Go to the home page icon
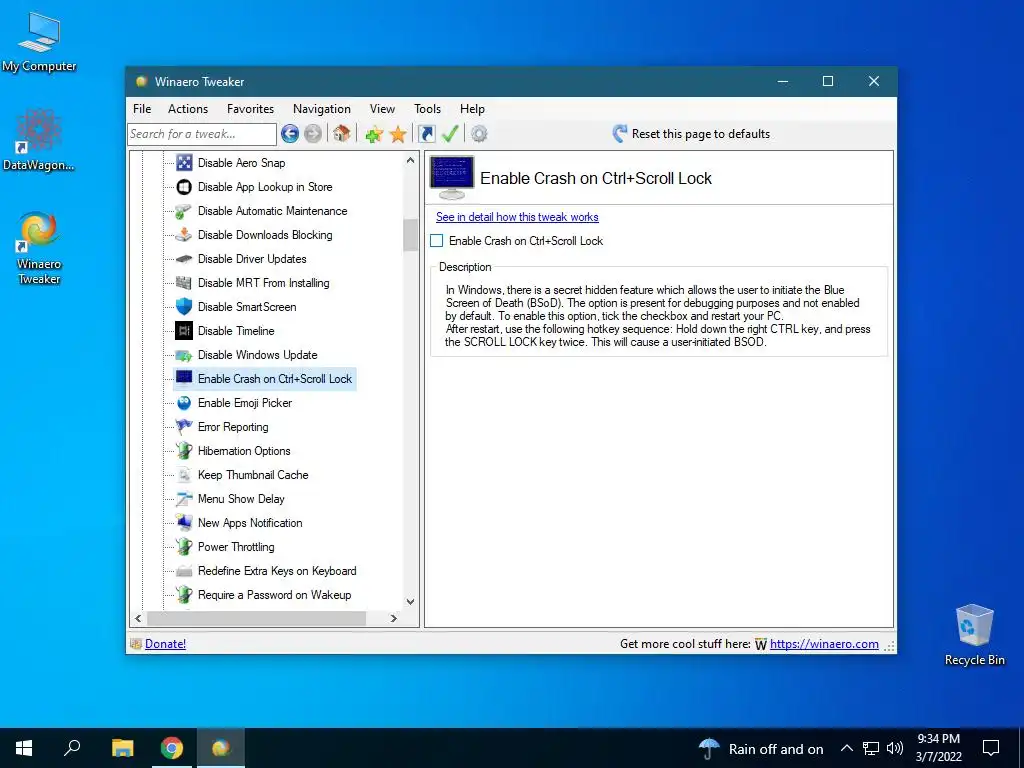This screenshot has width=1024, height=768. [x=341, y=134]
